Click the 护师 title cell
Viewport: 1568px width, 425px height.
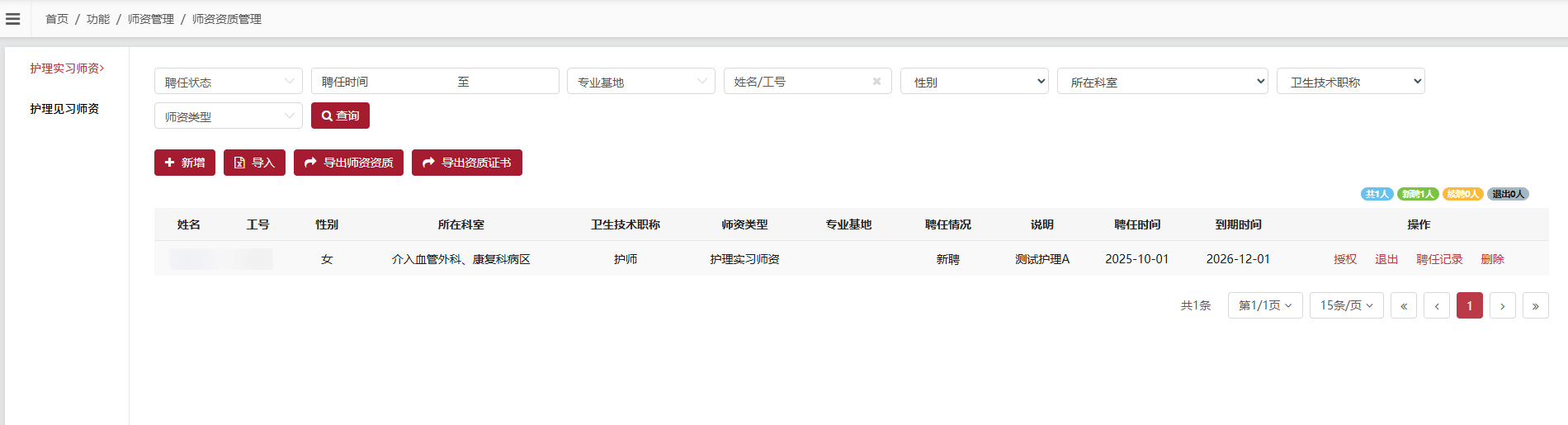[x=626, y=259]
